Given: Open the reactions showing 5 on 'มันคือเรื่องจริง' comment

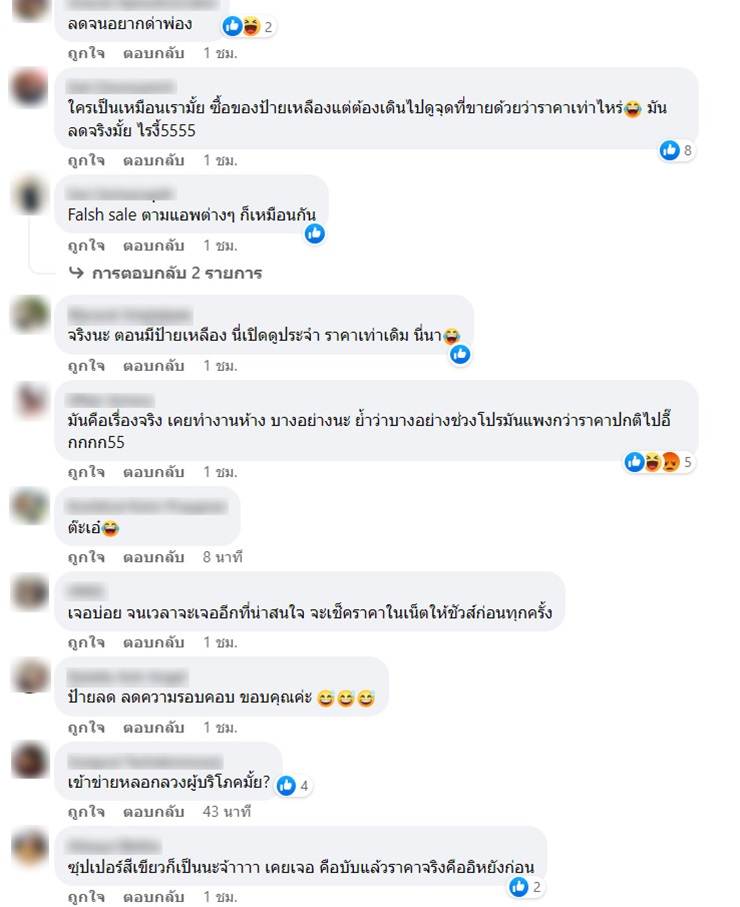Looking at the screenshot, I should click(658, 462).
